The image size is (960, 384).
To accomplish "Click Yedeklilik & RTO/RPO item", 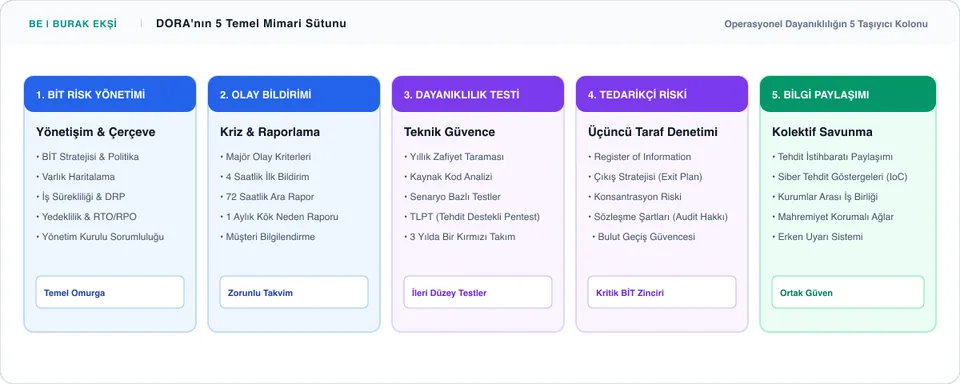I will coord(86,217).
